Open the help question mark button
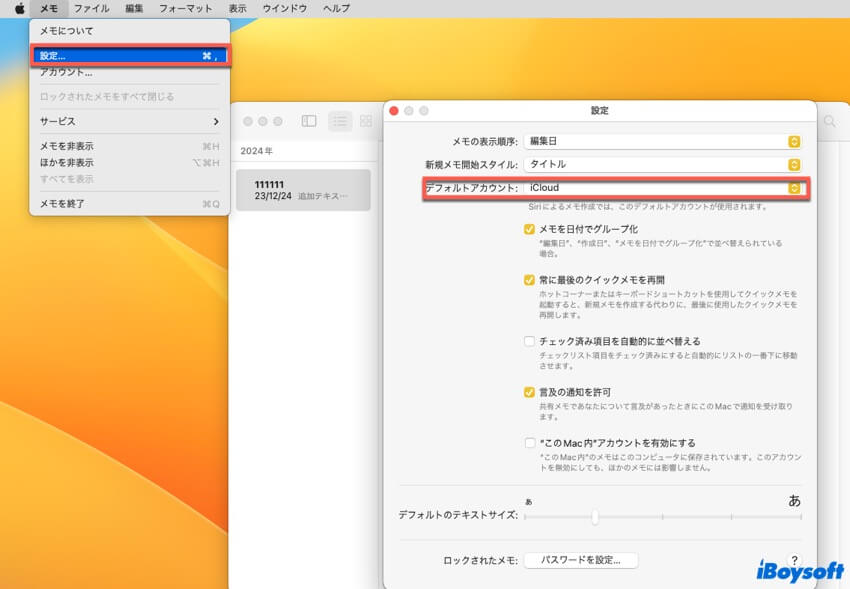 794,560
